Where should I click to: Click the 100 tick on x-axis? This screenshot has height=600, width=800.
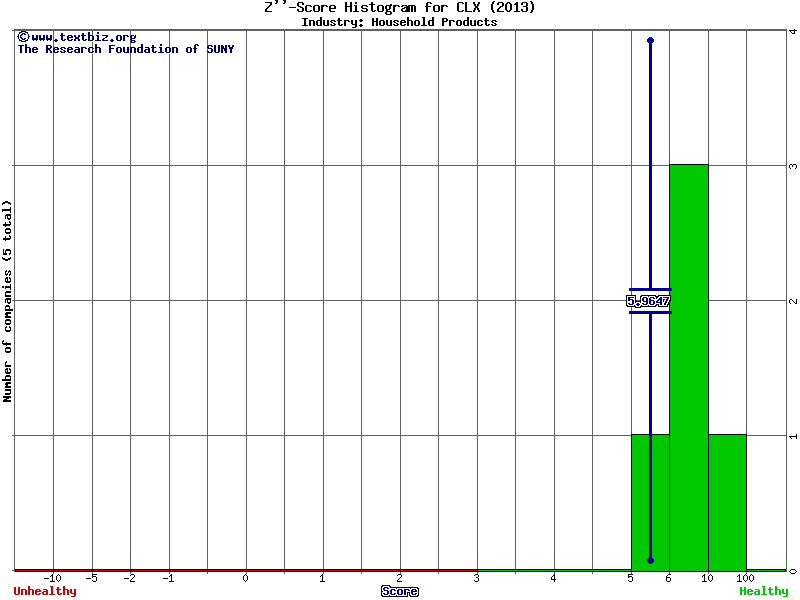(746, 578)
